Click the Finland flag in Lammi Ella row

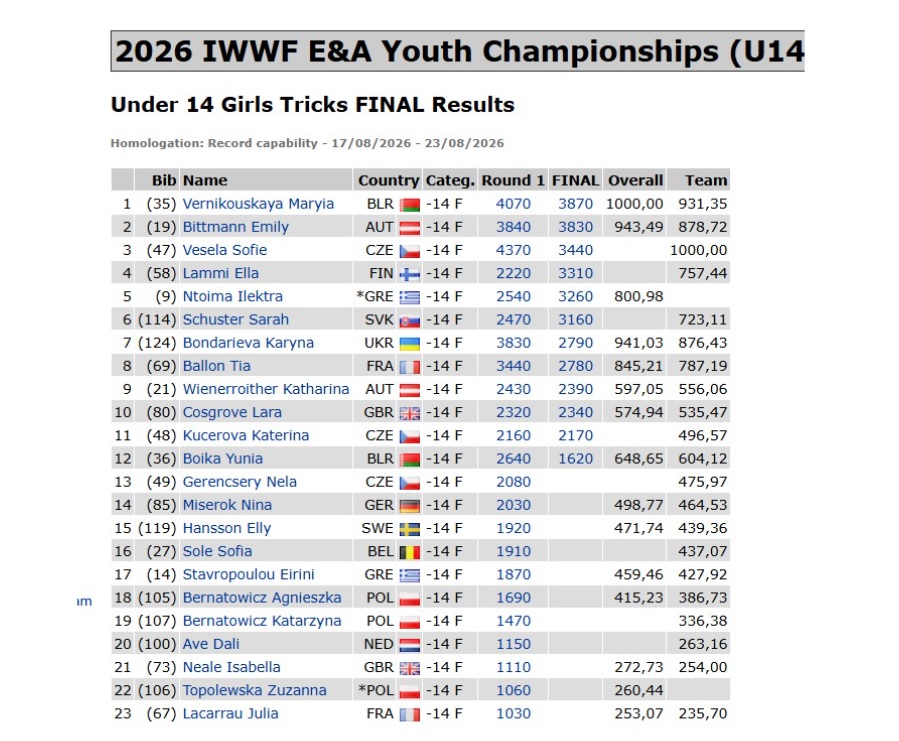[x=409, y=274]
